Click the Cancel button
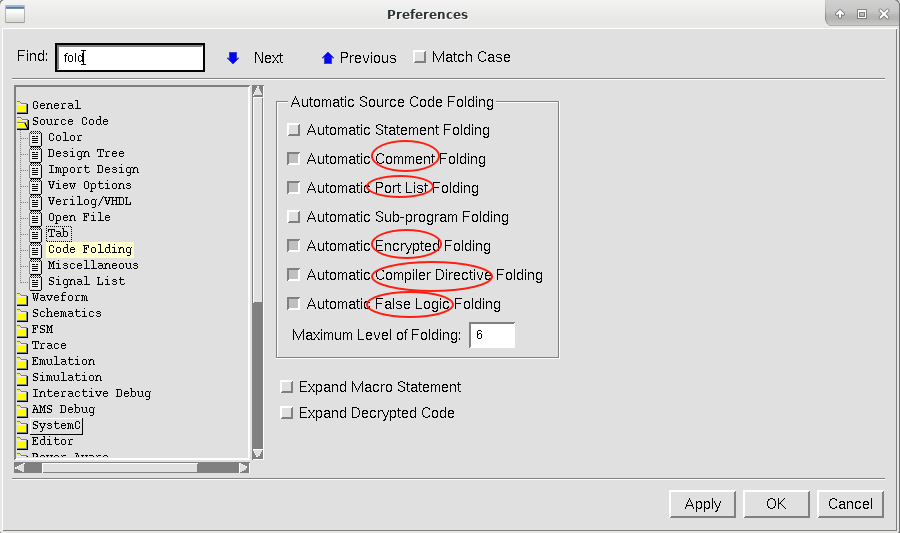This screenshot has height=533, width=900. [x=850, y=504]
